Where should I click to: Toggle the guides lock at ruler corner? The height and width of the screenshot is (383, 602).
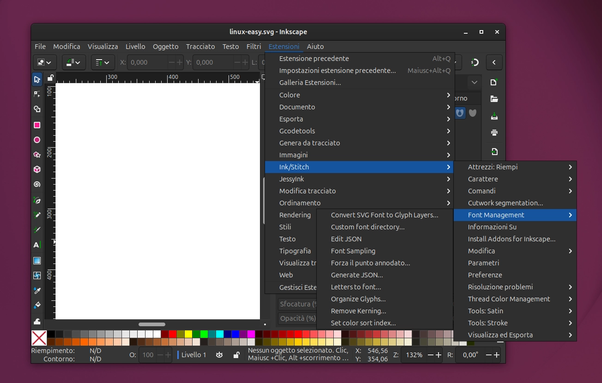[50, 78]
